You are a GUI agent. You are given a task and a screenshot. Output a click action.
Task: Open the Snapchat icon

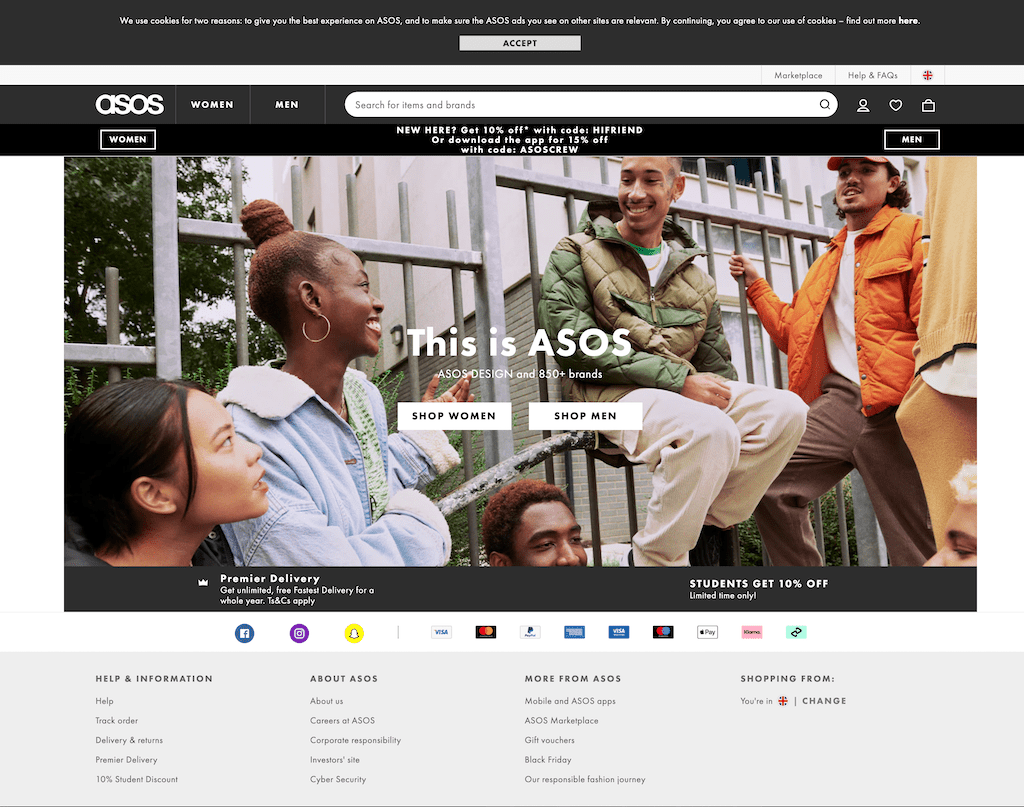click(x=354, y=633)
